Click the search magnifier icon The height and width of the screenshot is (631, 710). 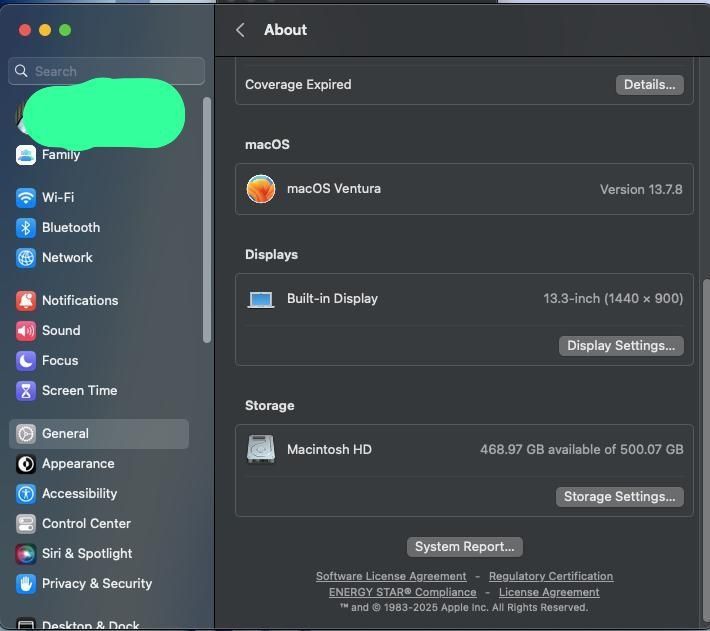tap(21, 71)
